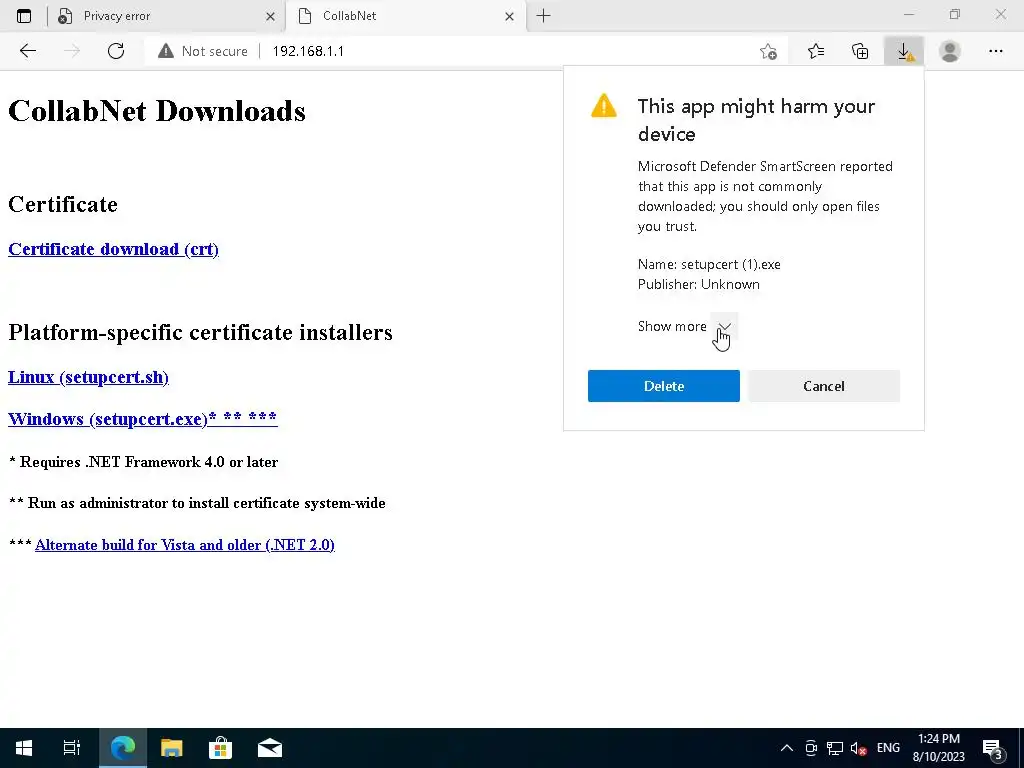Cancel the SmartScreen warning dialog
Image resolution: width=1024 pixels, height=768 pixels.
(x=824, y=386)
